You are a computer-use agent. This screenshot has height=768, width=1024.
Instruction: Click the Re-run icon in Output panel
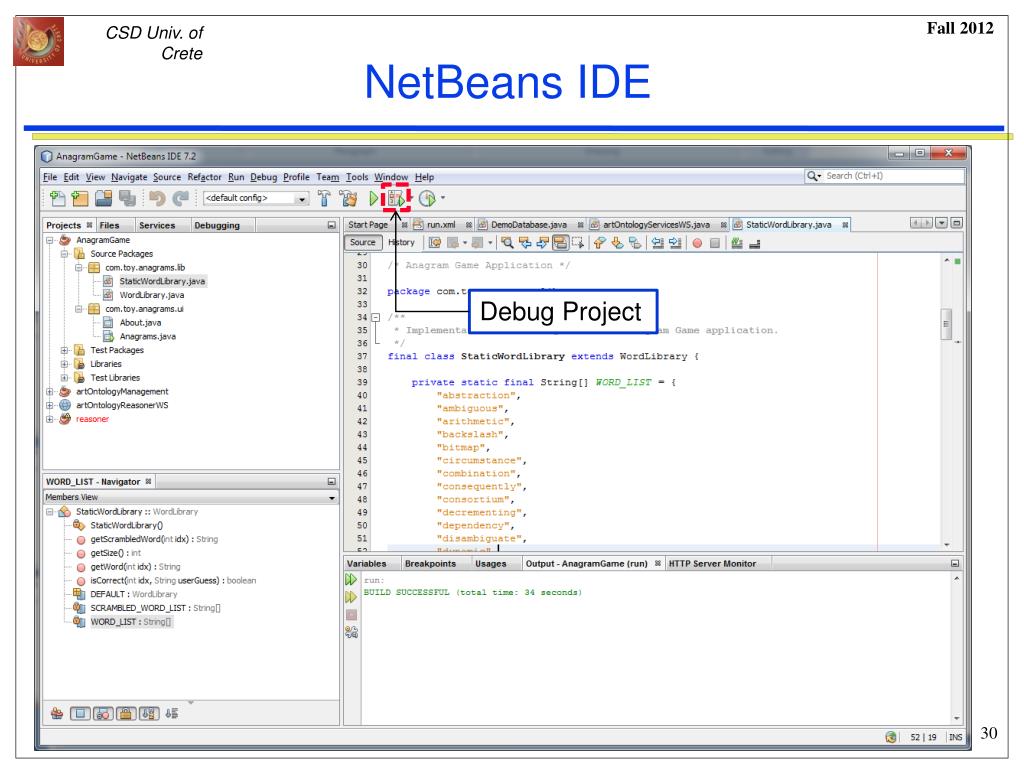click(350, 579)
